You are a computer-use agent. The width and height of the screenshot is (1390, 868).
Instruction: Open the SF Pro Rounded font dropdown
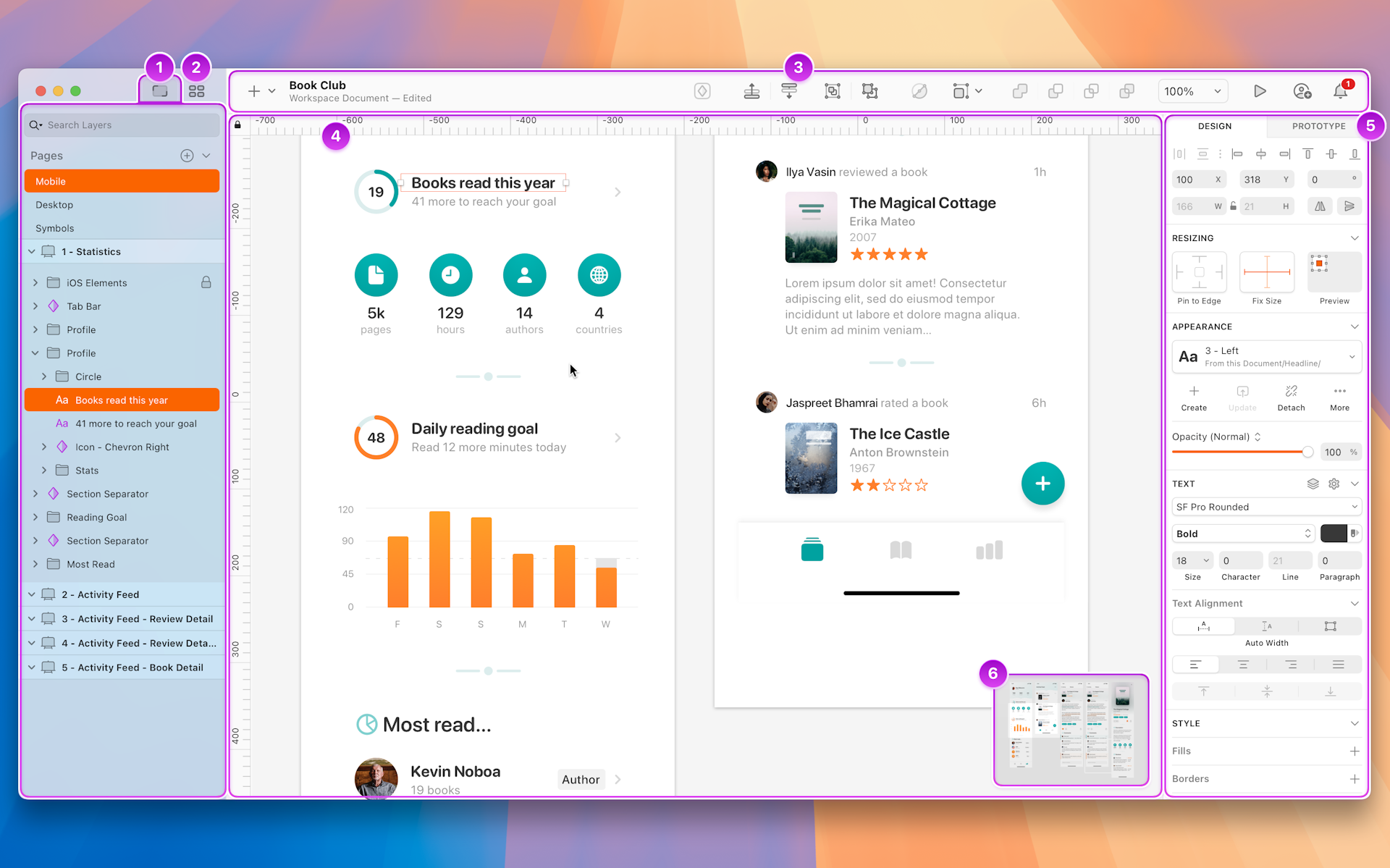click(x=1266, y=507)
